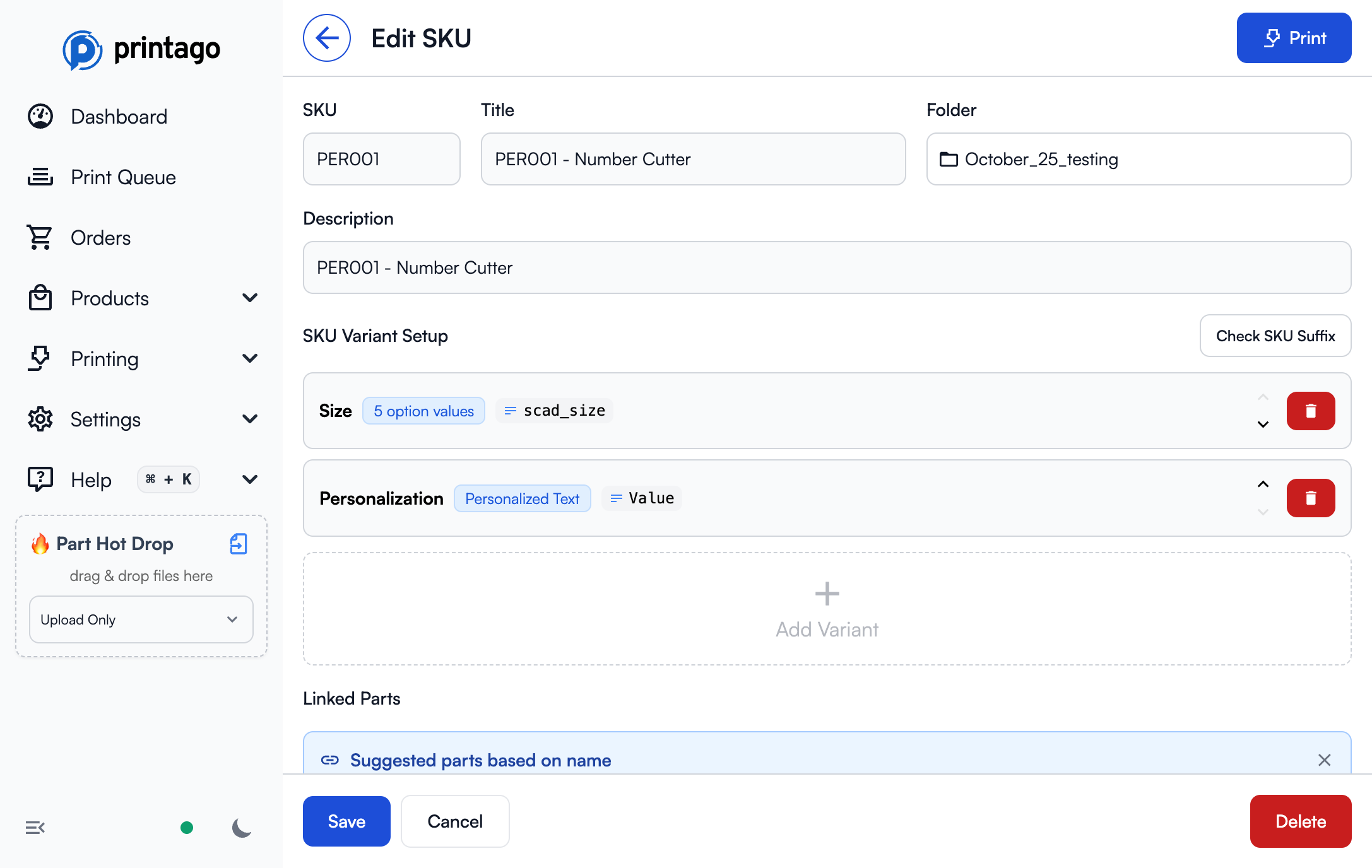The image size is (1372, 868).
Task: Click the Dashboard gauge icon
Action: pyautogui.click(x=40, y=116)
